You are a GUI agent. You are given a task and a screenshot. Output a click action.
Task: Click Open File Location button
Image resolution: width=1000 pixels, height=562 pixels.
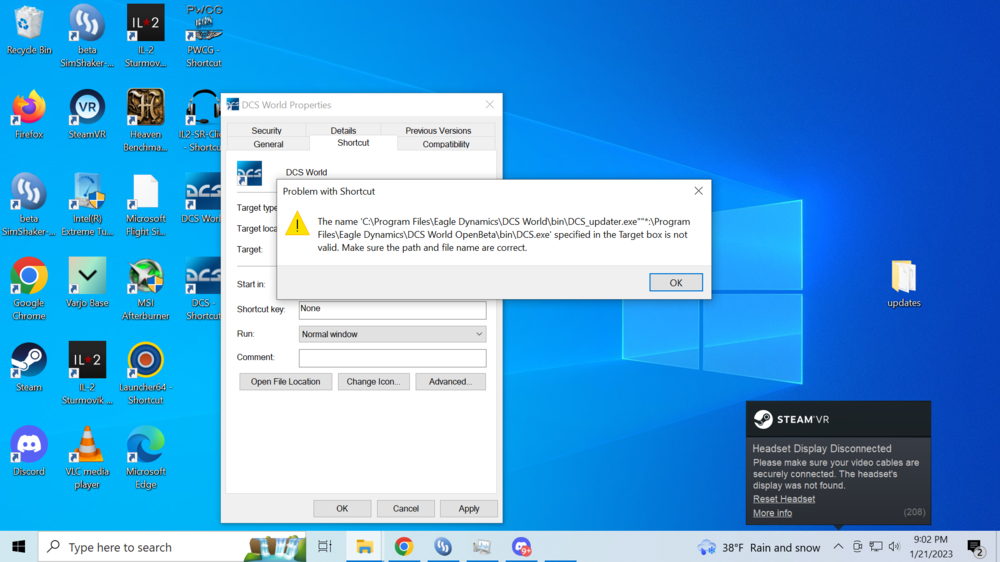tap(285, 381)
